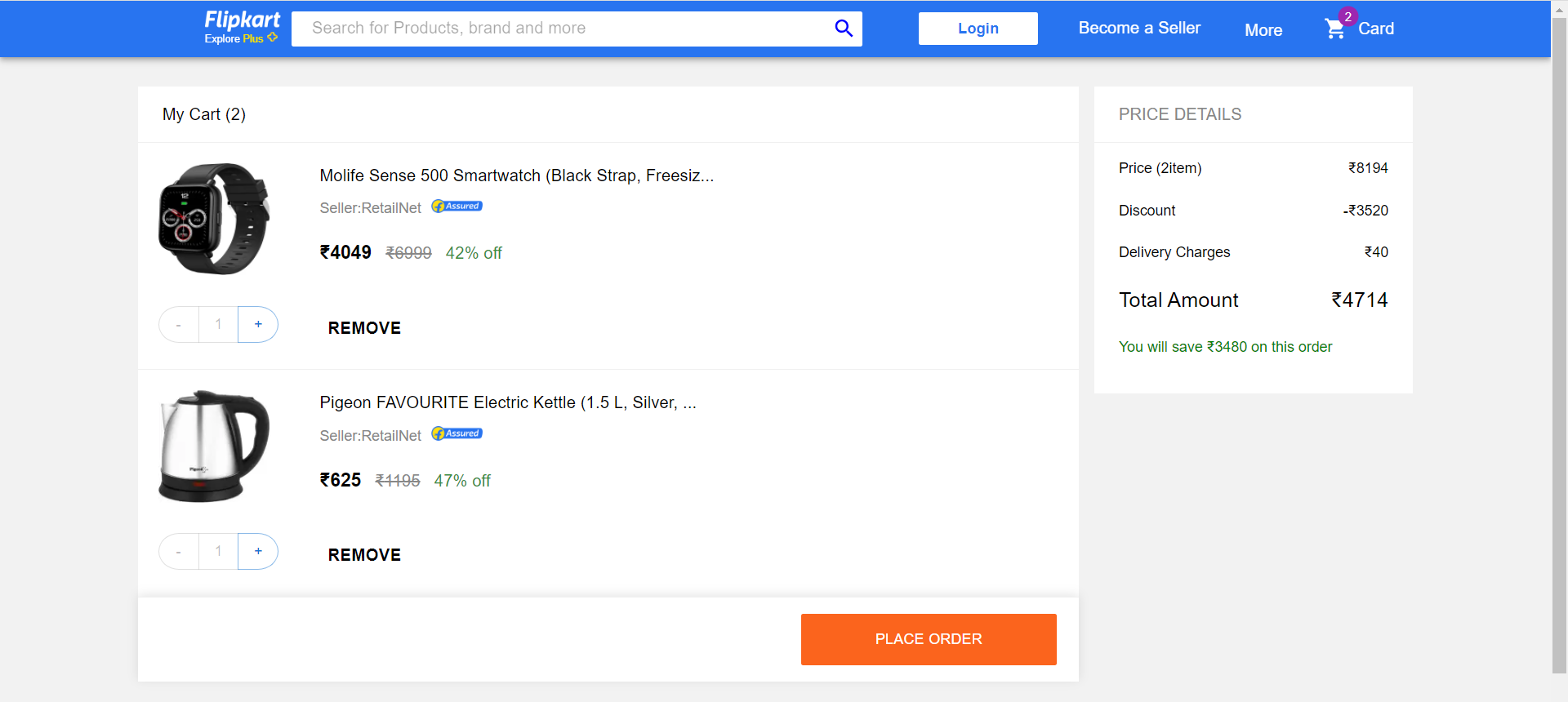Click the search magnifier icon
This screenshot has height=702, width=1568.
[843, 29]
